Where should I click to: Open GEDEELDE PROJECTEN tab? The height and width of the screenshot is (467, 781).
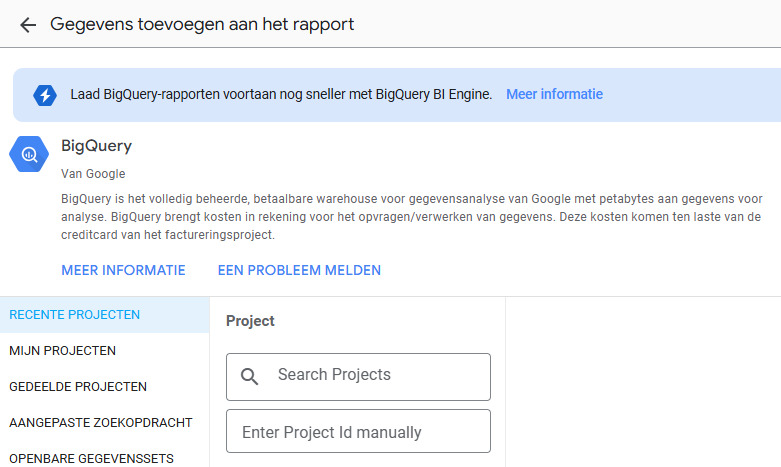pyautogui.click(x=105, y=386)
